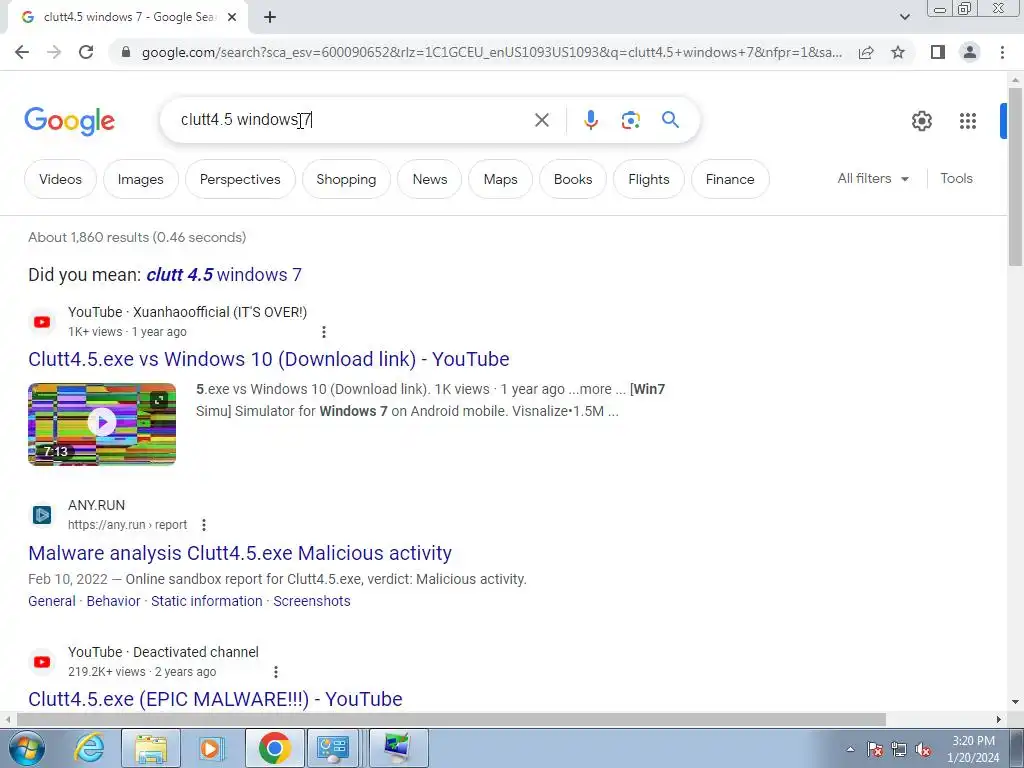Open a new browser tab
This screenshot has height=768, width=1024.
tap(270, 18)
